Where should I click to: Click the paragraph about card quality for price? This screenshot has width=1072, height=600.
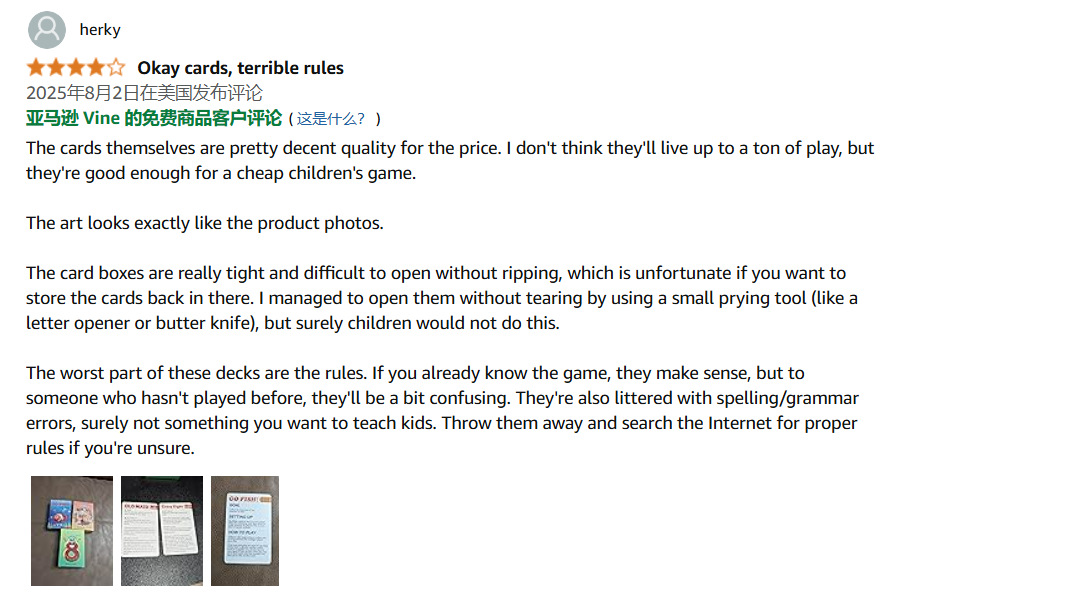click(450, 160)
